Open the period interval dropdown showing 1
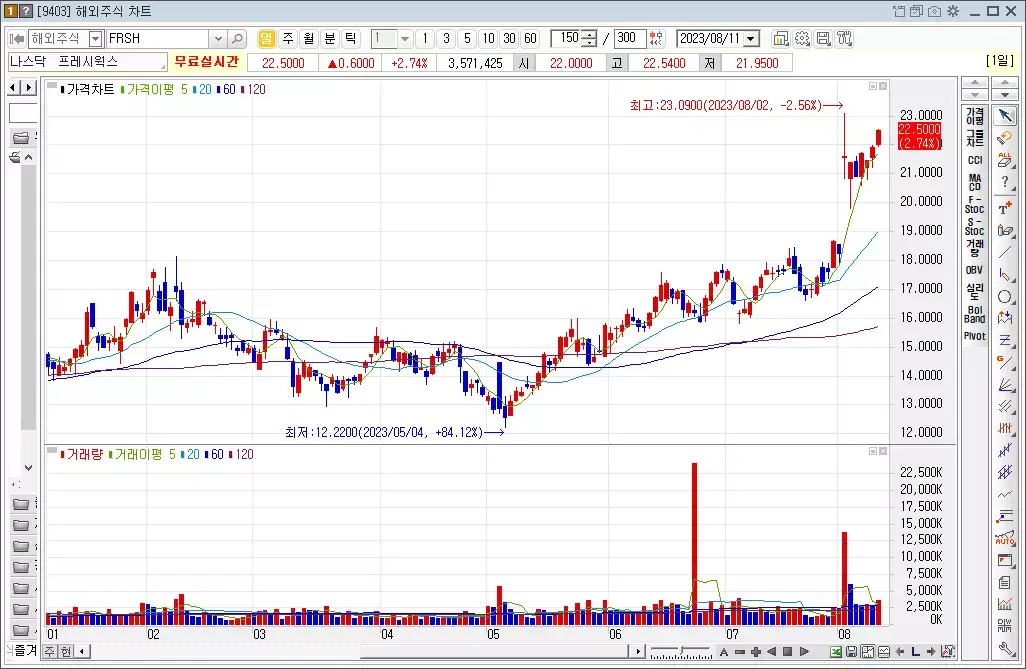 (x=405, y=39)
